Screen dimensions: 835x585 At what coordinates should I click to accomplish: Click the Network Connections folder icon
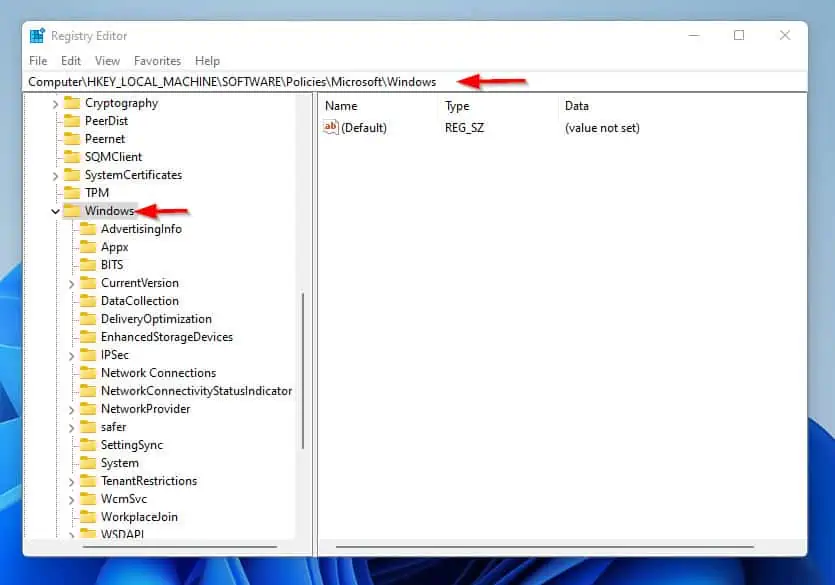(x=88, y=373)
